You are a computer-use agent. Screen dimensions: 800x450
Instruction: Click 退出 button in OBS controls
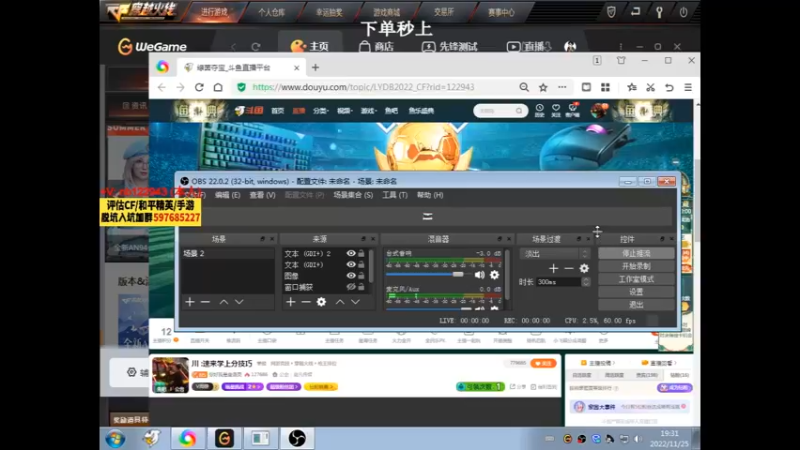(636, 305)
